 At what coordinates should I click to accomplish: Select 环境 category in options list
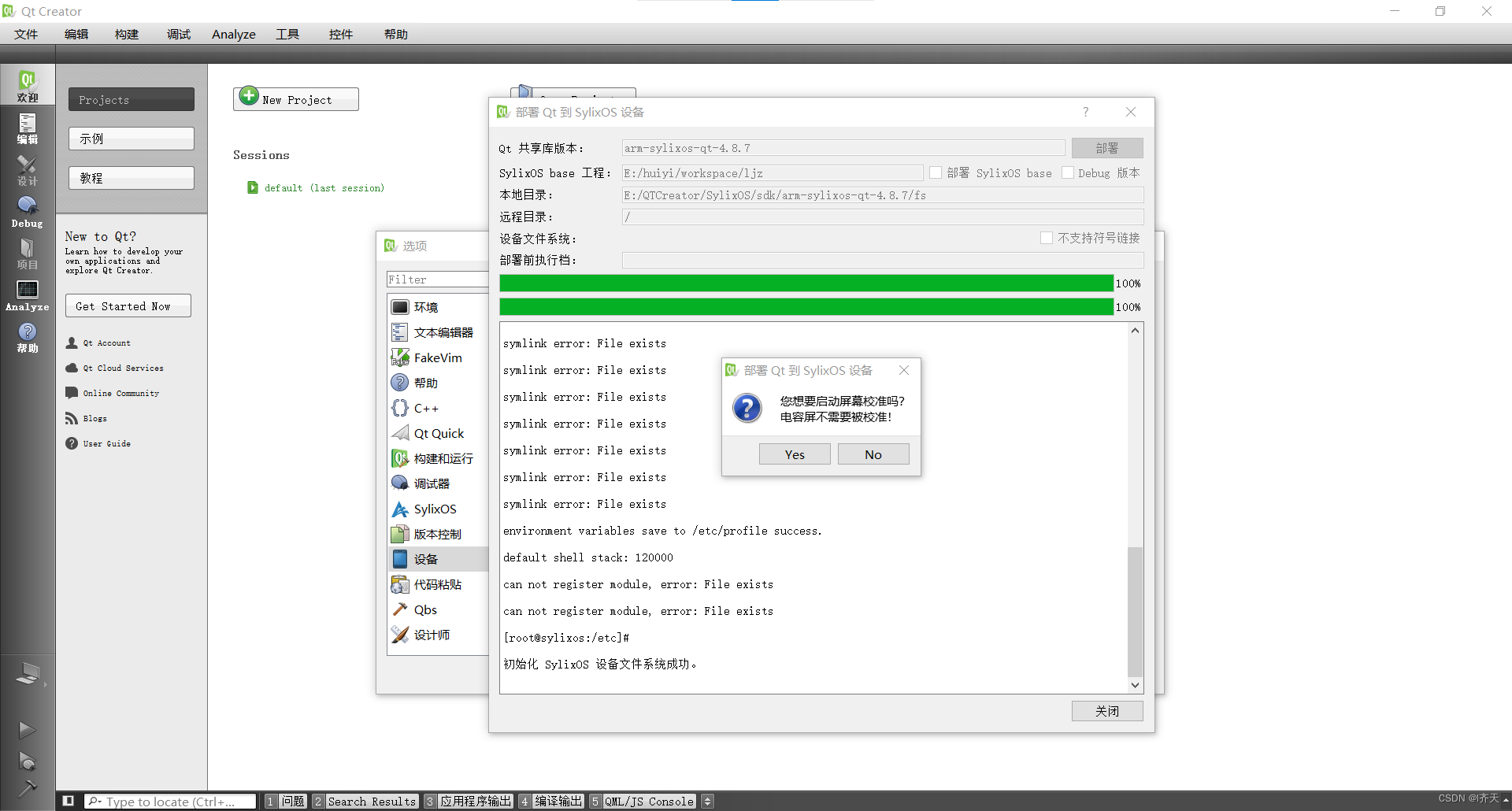point(439,307)
